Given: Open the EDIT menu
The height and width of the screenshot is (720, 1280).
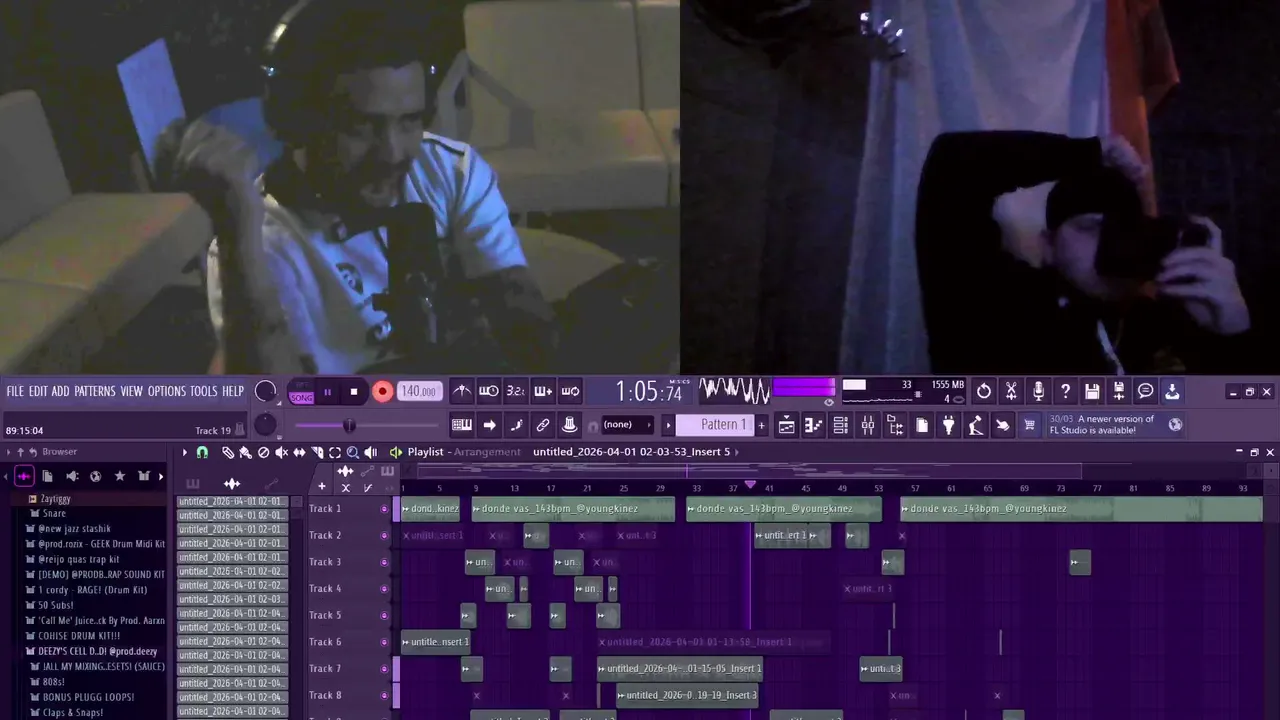Looking at the screenshot, I should point(38,391).
